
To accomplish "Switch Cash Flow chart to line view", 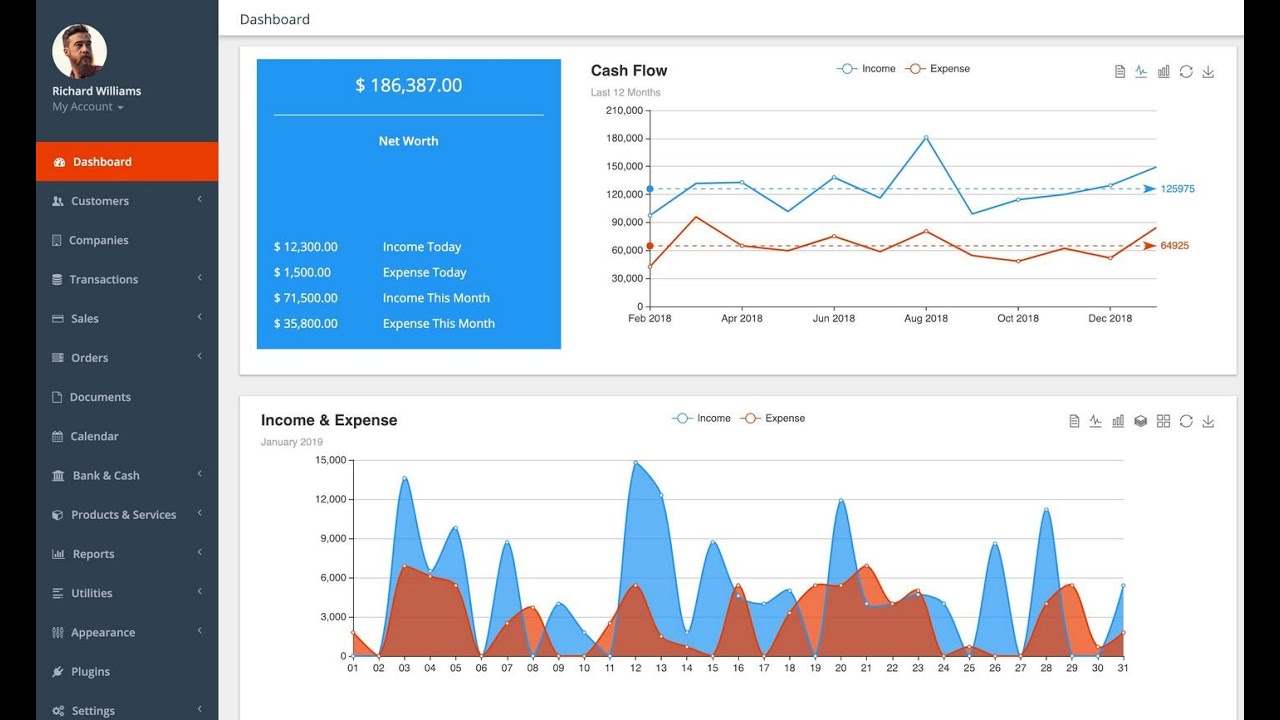I will click(1141, 72).
